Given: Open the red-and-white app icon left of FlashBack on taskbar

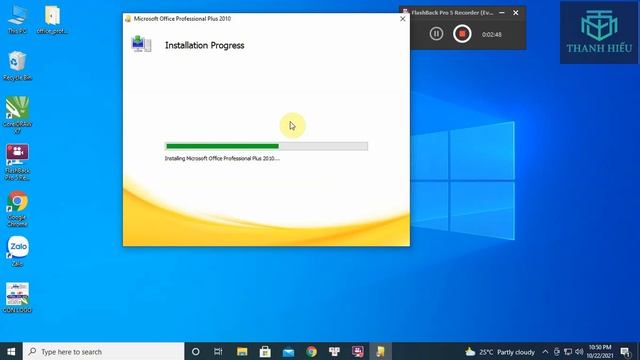Looking at the screenshot, I should tap(334, 351).
